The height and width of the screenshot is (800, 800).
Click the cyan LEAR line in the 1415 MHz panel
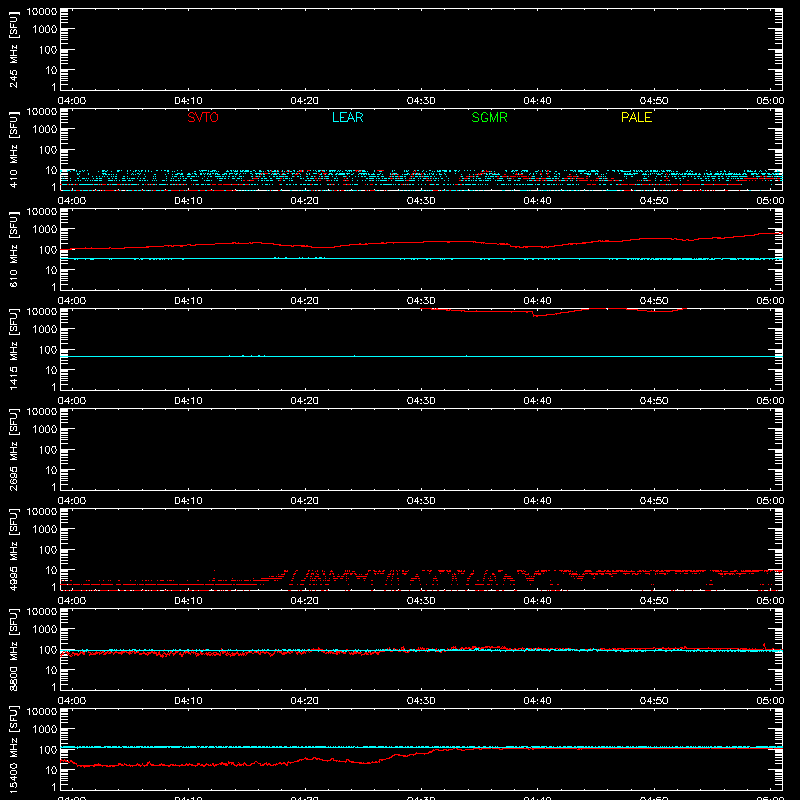(421, 356)
